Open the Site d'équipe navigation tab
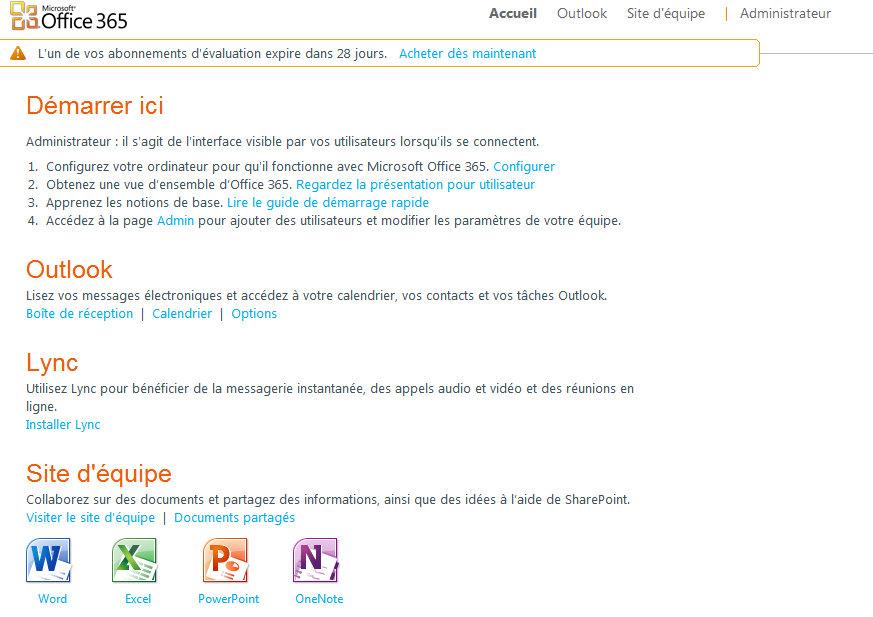Viewport: 873px width, 617px height. pos(666,13)
